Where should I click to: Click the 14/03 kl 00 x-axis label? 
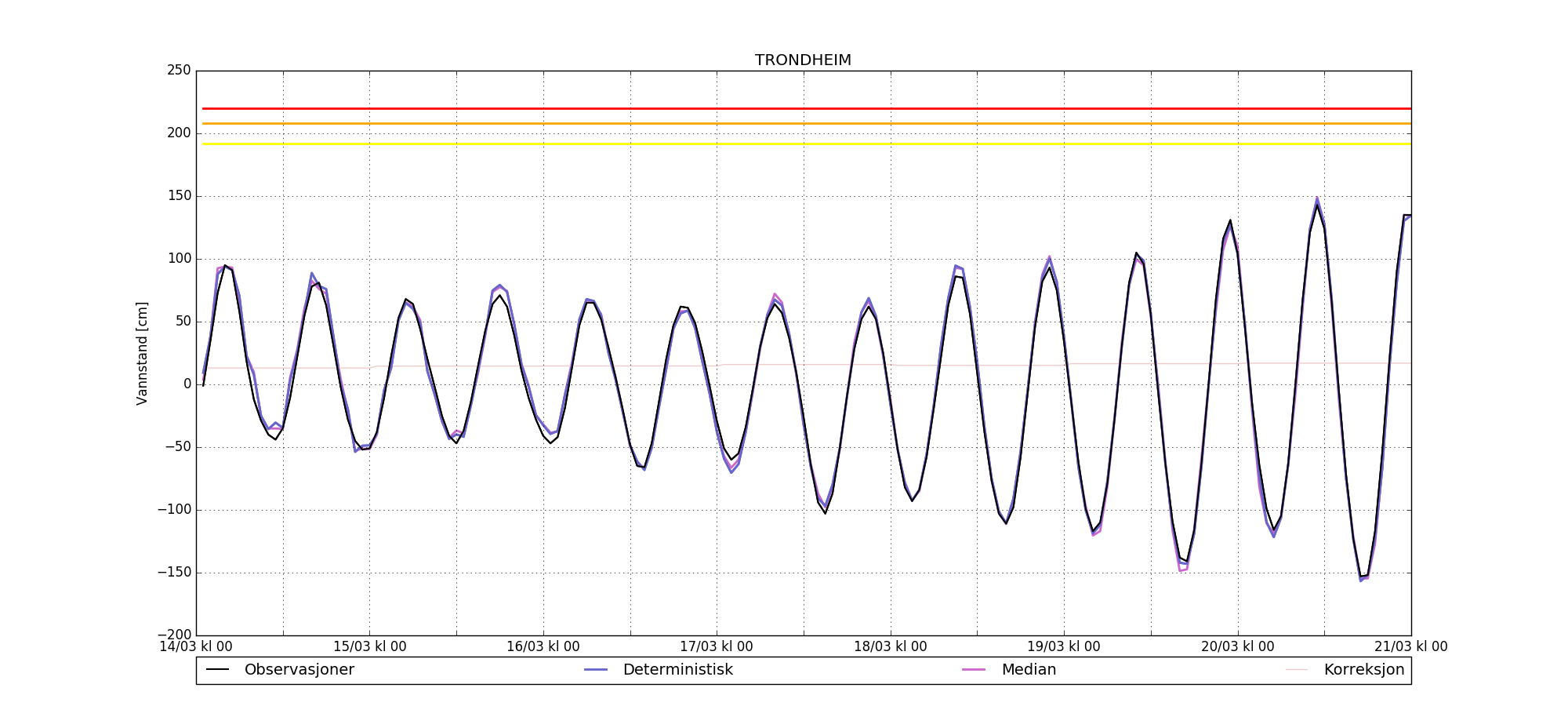tap(196, 647)
